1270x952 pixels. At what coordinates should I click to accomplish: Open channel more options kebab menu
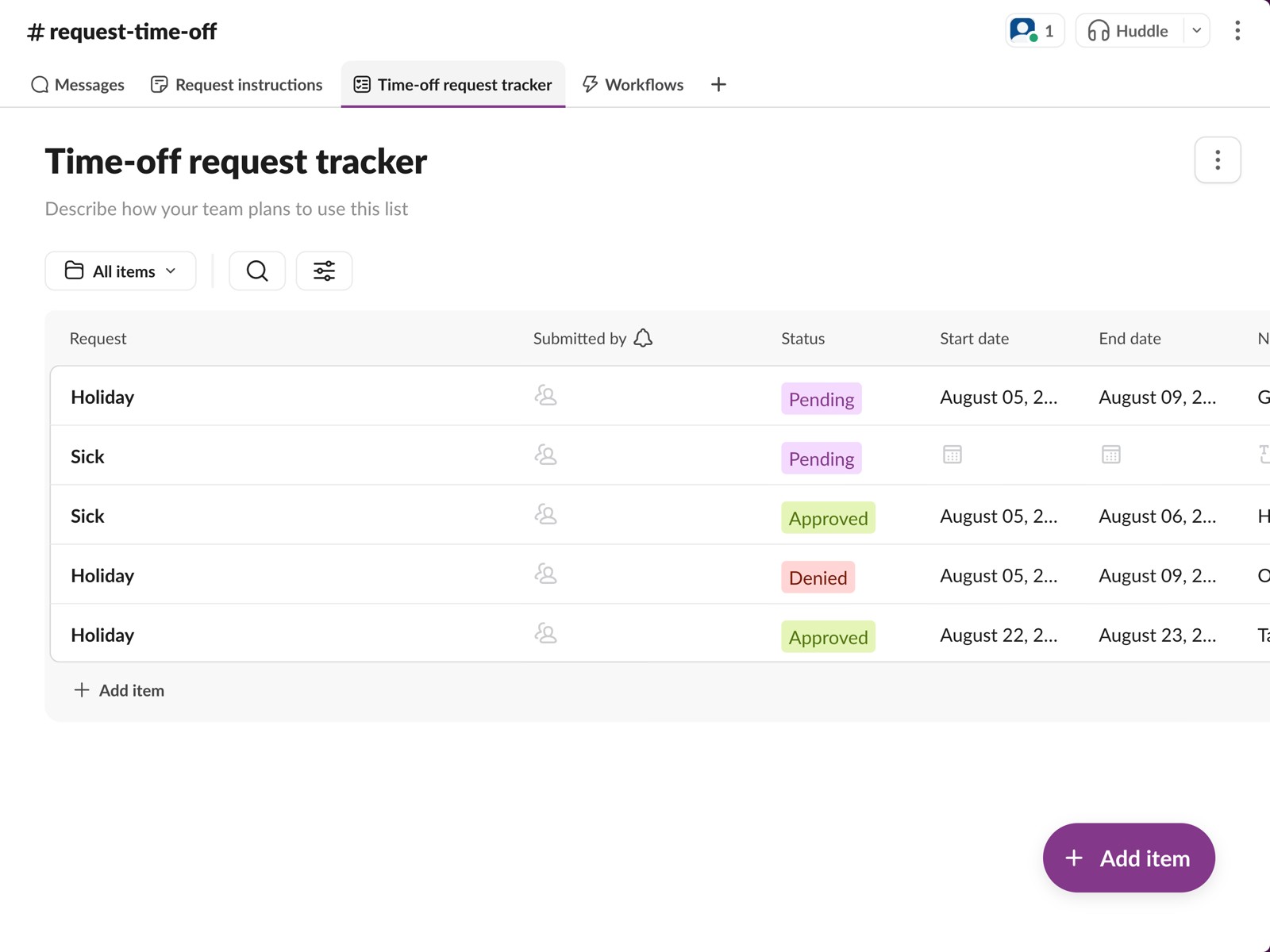(1237, 31)
